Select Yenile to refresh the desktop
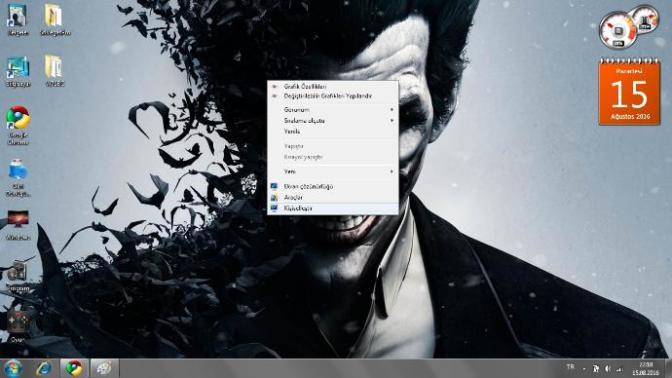Image resolution: width=672 pixels, height=378 pixels. [333, 132]
